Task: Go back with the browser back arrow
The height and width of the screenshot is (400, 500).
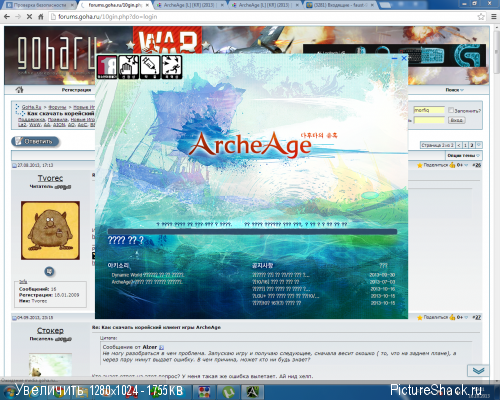Action: pos(7,16)
